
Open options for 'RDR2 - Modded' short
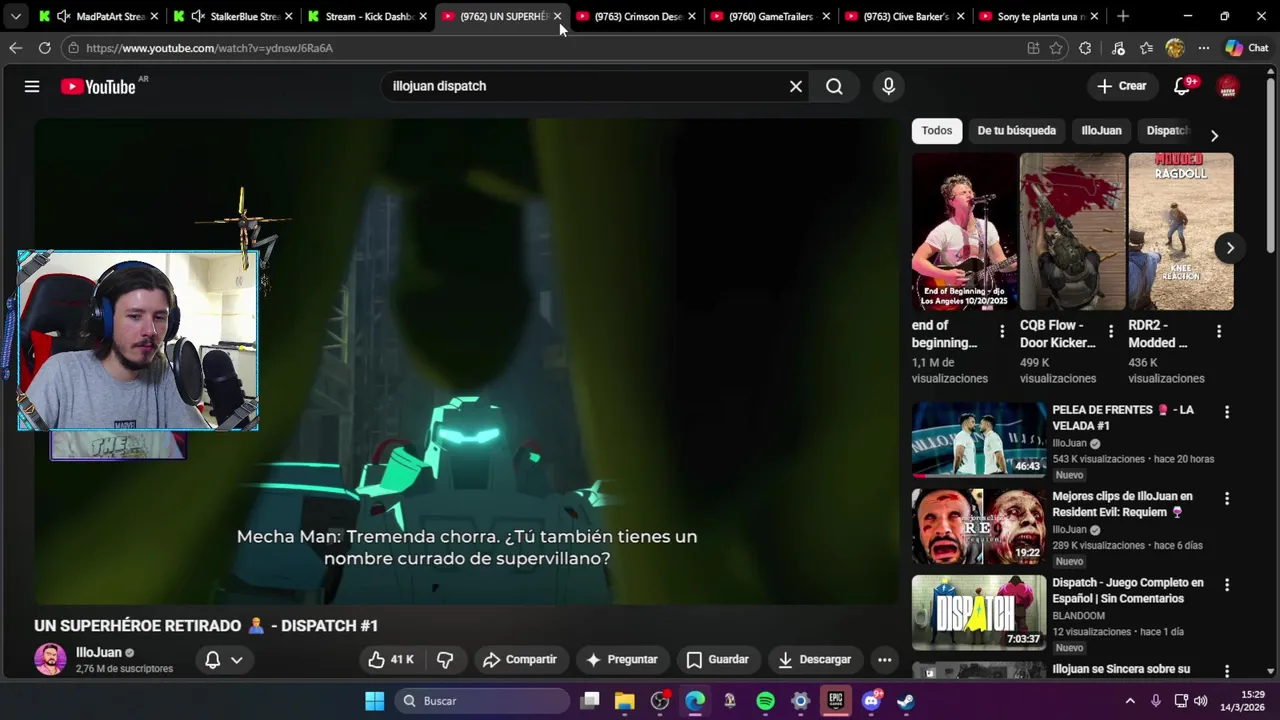pyautogui.click(x=1218, y=331)
